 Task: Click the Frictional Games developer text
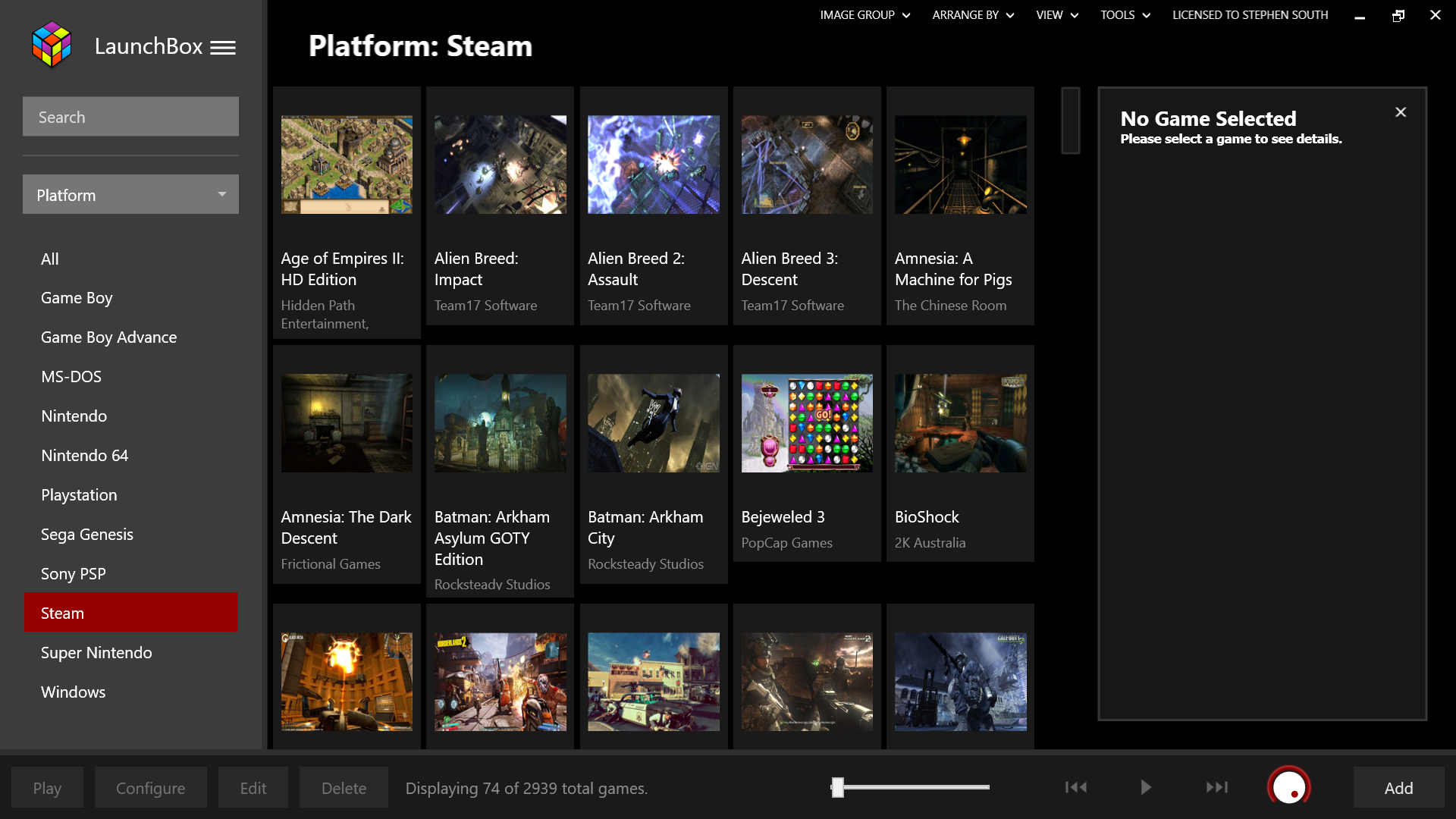(331, 564)
